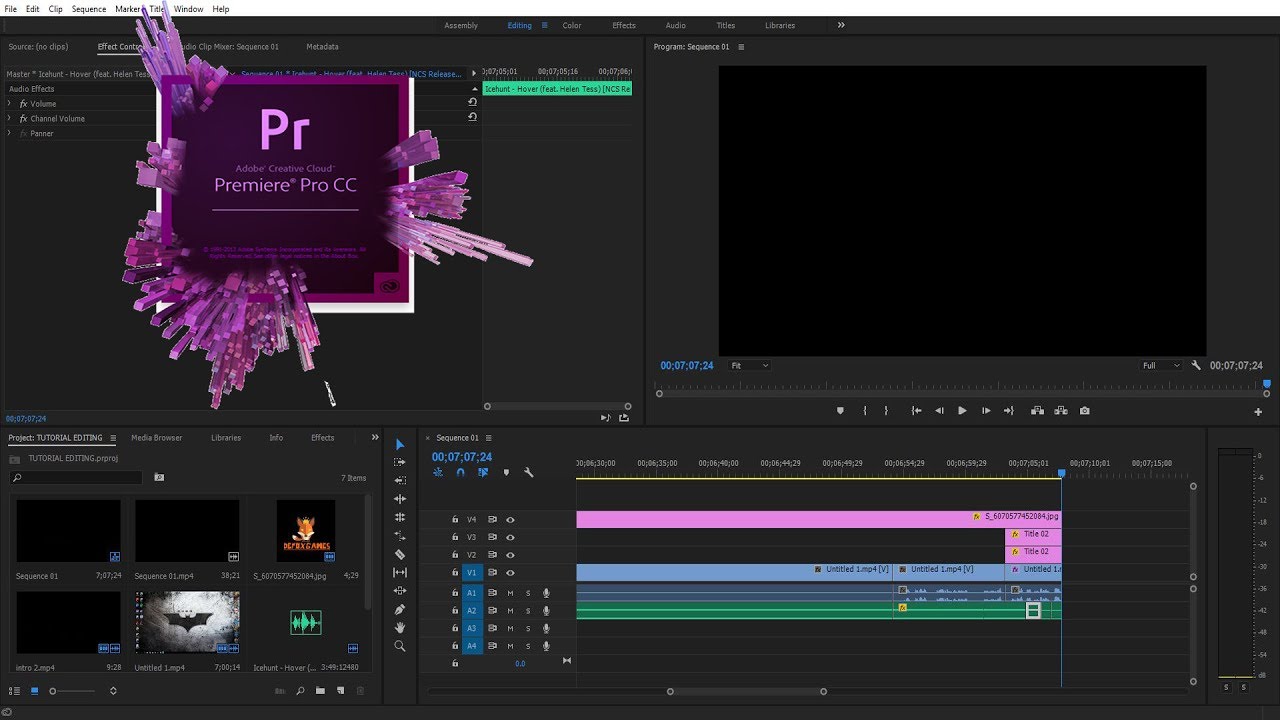Viewport: 1280px width, 720px height.
Task: Select Title 02 clip on V3
Action: click(x=1033, y=535)
